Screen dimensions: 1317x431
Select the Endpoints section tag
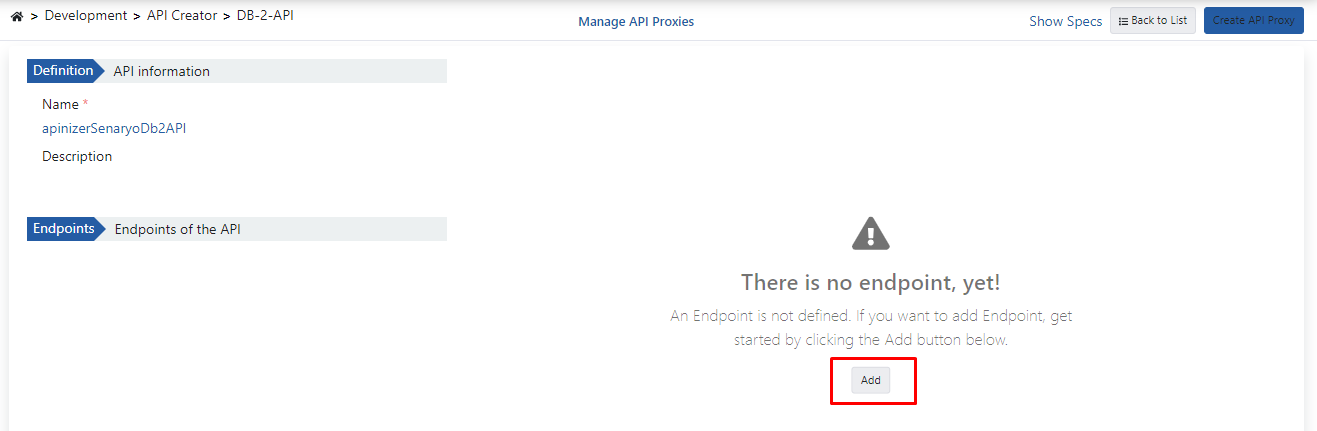(x=64, y=229)
